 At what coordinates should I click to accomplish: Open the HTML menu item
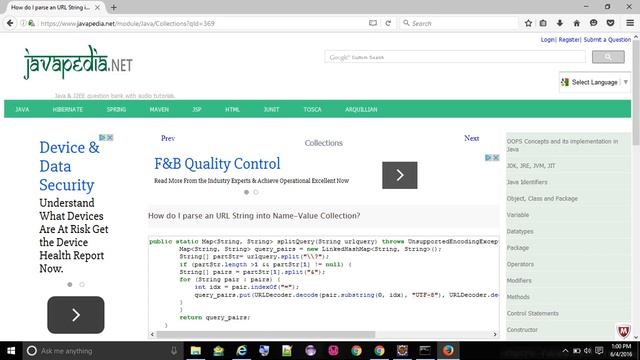232,109
